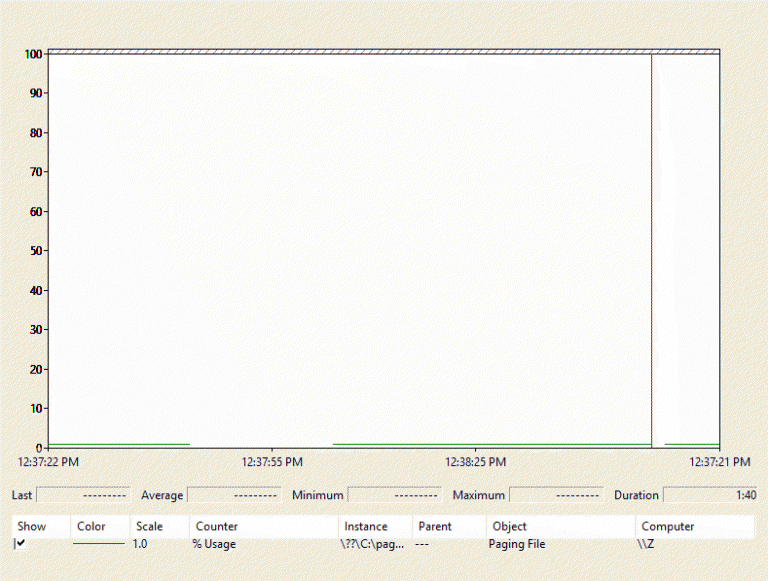Sort by the Show column header
The image size is (768, 581).
click(32, 526)
